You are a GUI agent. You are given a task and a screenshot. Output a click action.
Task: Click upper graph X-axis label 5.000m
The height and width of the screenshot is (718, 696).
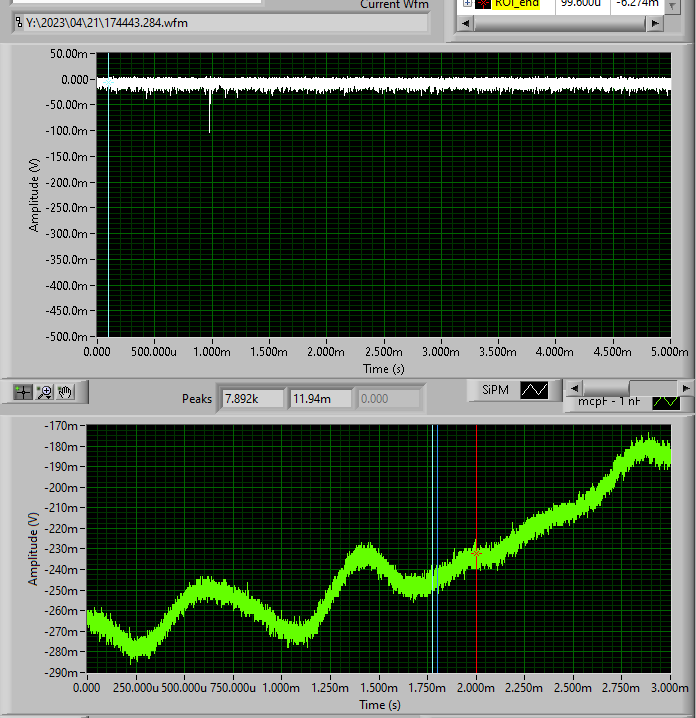pyautogui.click(x=669, y=352)
